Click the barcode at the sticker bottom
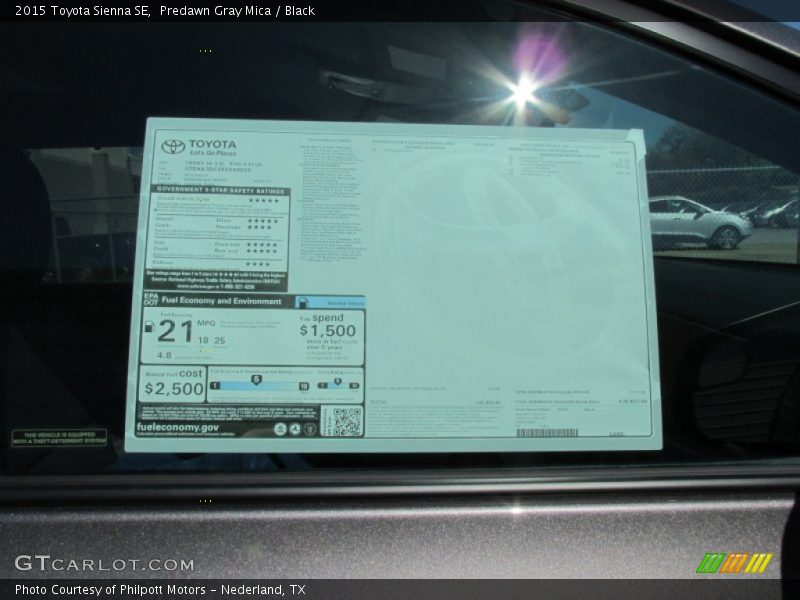 (x=547, y=433)
